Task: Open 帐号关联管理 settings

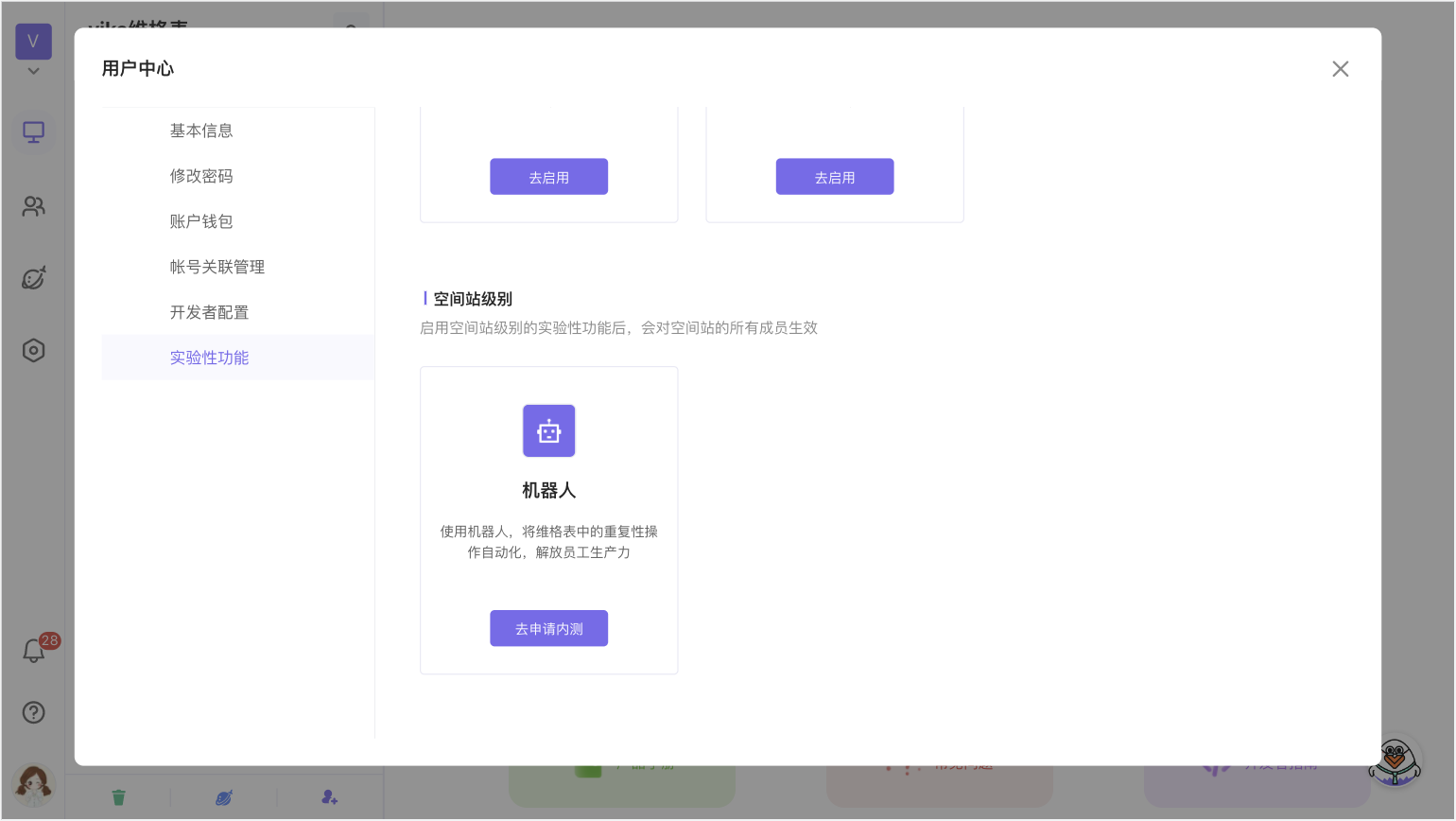Action: tap(217, 267)
